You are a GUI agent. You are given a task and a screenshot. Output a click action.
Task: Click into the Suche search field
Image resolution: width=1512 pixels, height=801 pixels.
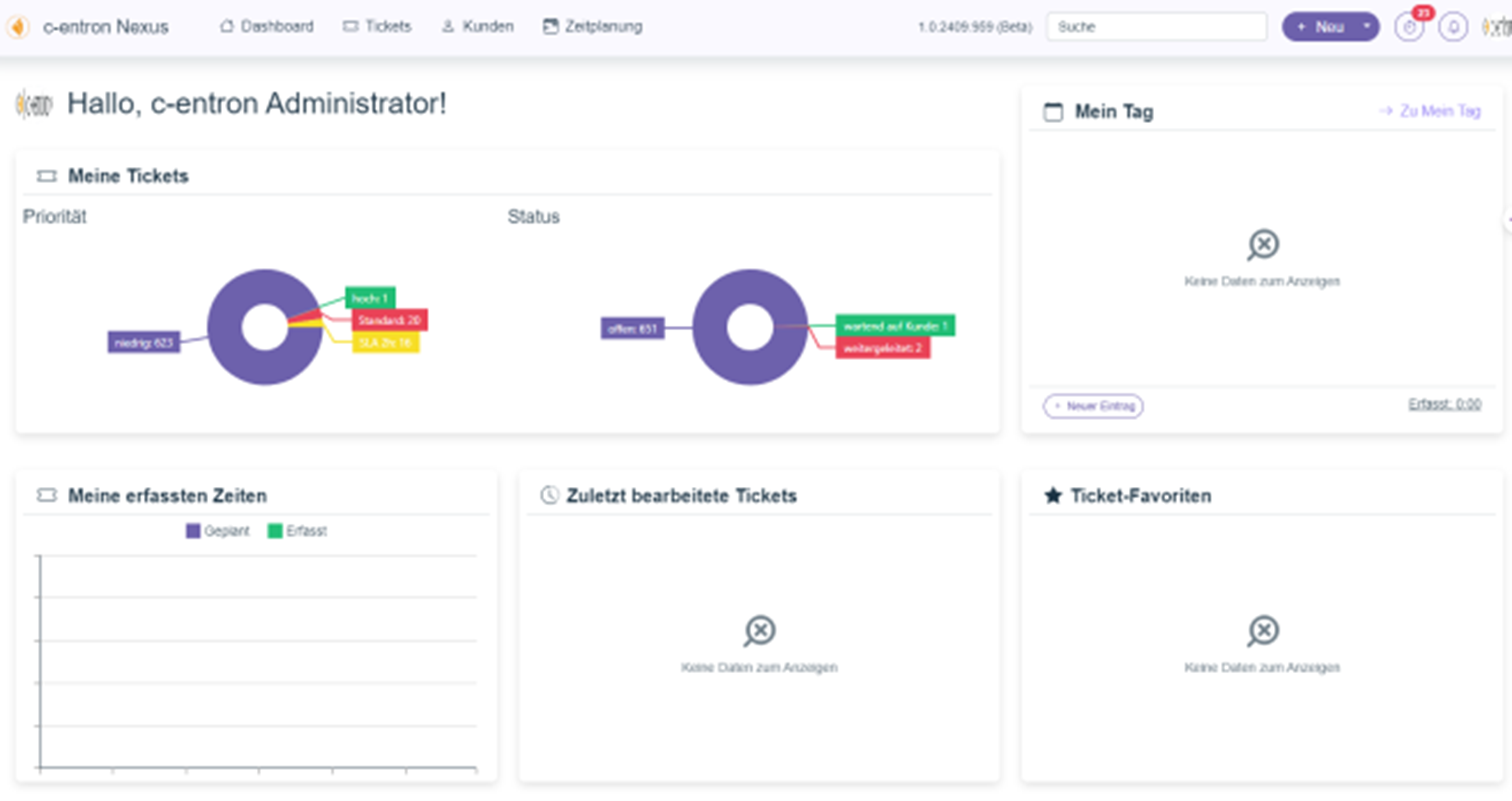[x=1156, y=27]
